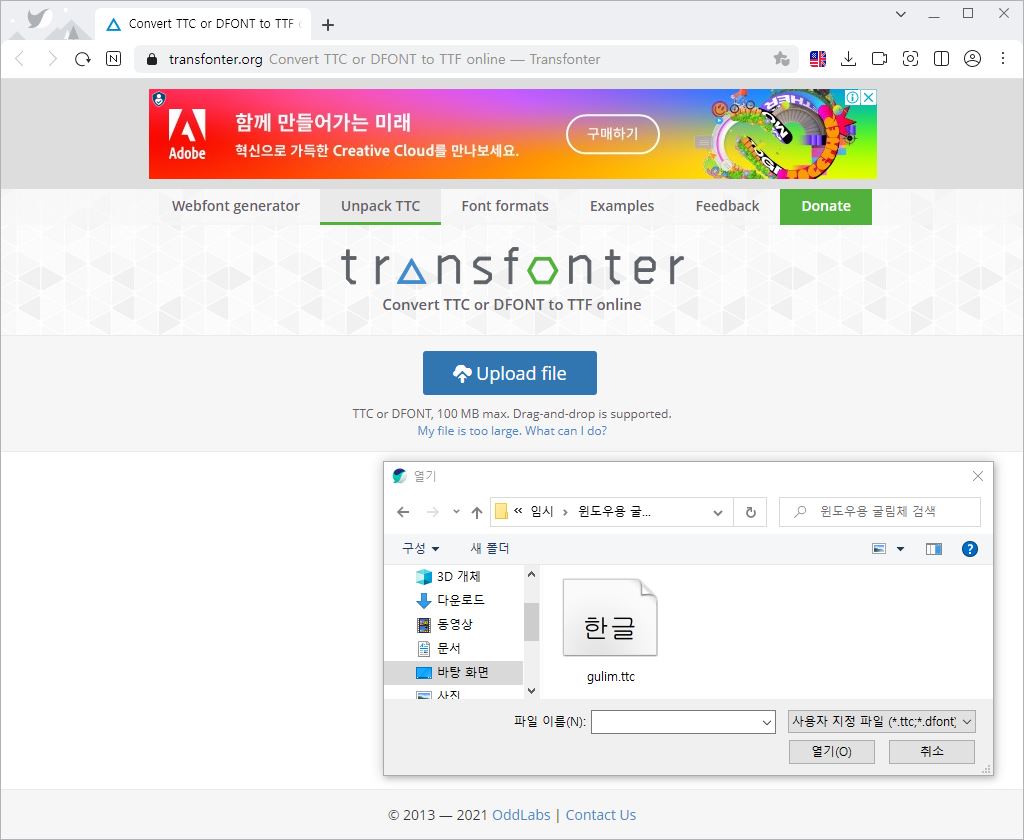1024x840 pixels.
Task: Open the browser three-dot menu
Action: (1003, 58)
